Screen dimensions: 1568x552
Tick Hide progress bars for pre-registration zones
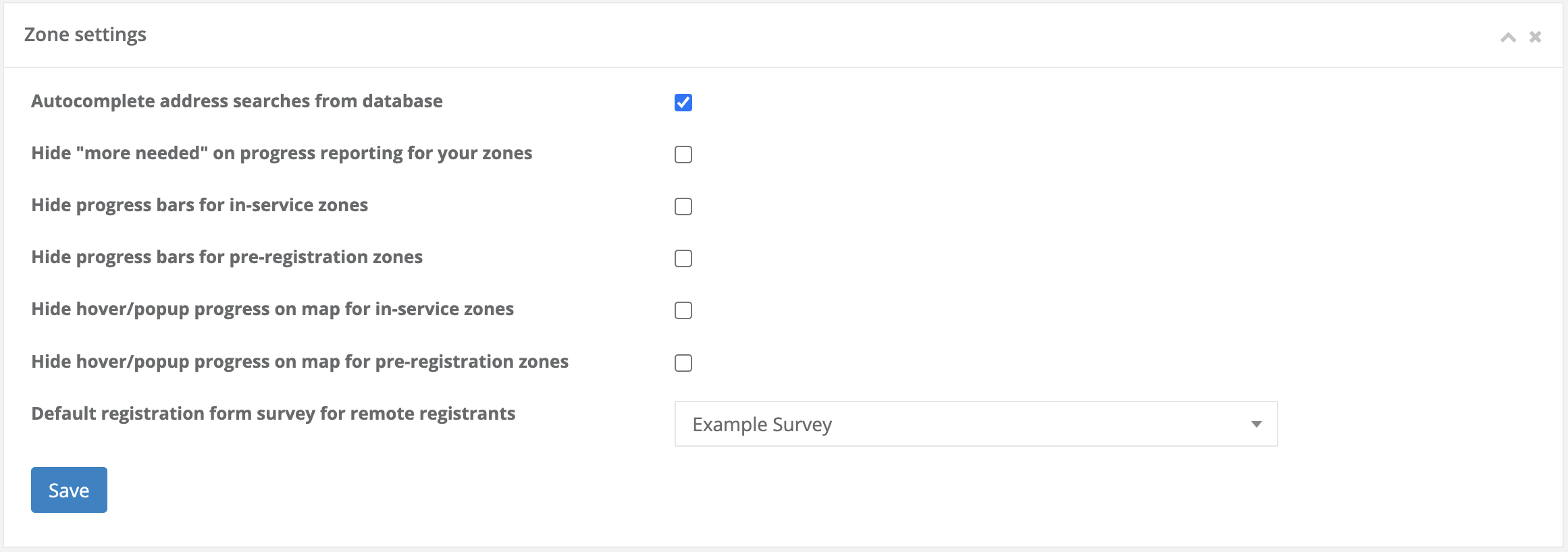tap(683, 258)
